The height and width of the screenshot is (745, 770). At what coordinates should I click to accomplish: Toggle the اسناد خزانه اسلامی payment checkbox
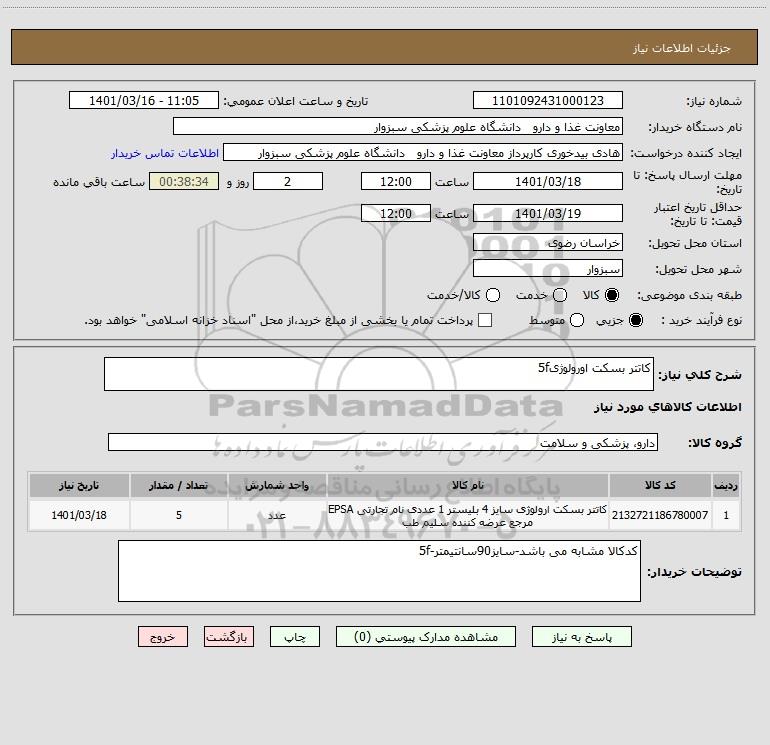[x=485, y=320]
